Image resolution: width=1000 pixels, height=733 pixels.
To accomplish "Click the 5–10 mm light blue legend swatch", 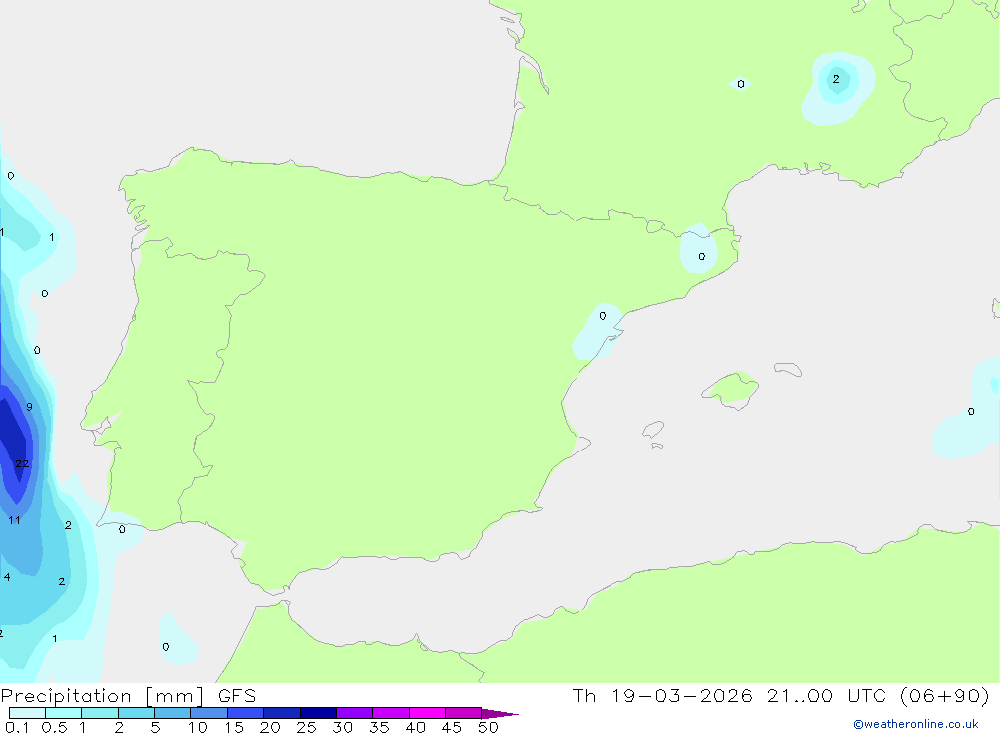I will [173, 713].
